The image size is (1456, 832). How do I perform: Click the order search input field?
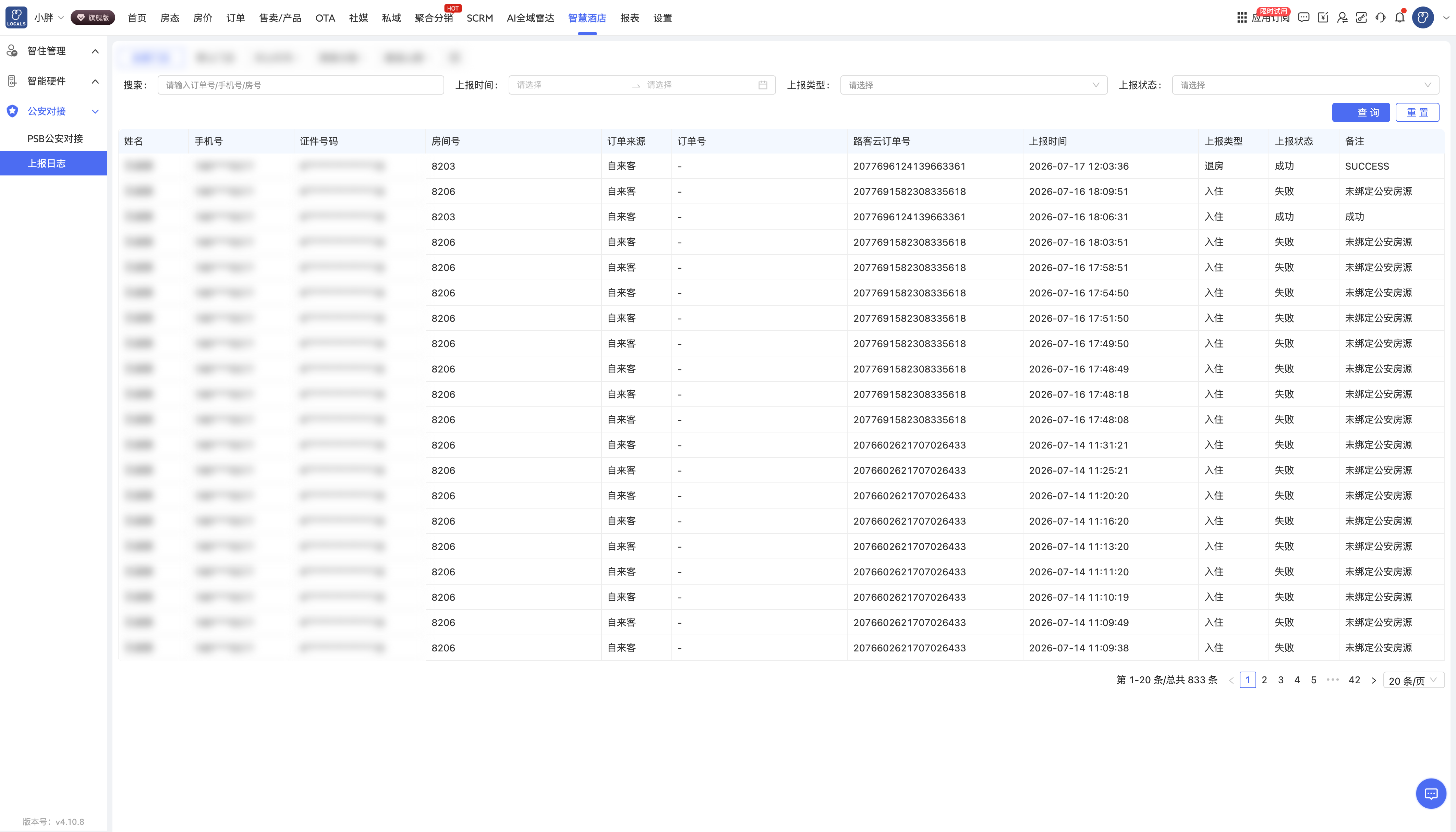click(301, 85)
